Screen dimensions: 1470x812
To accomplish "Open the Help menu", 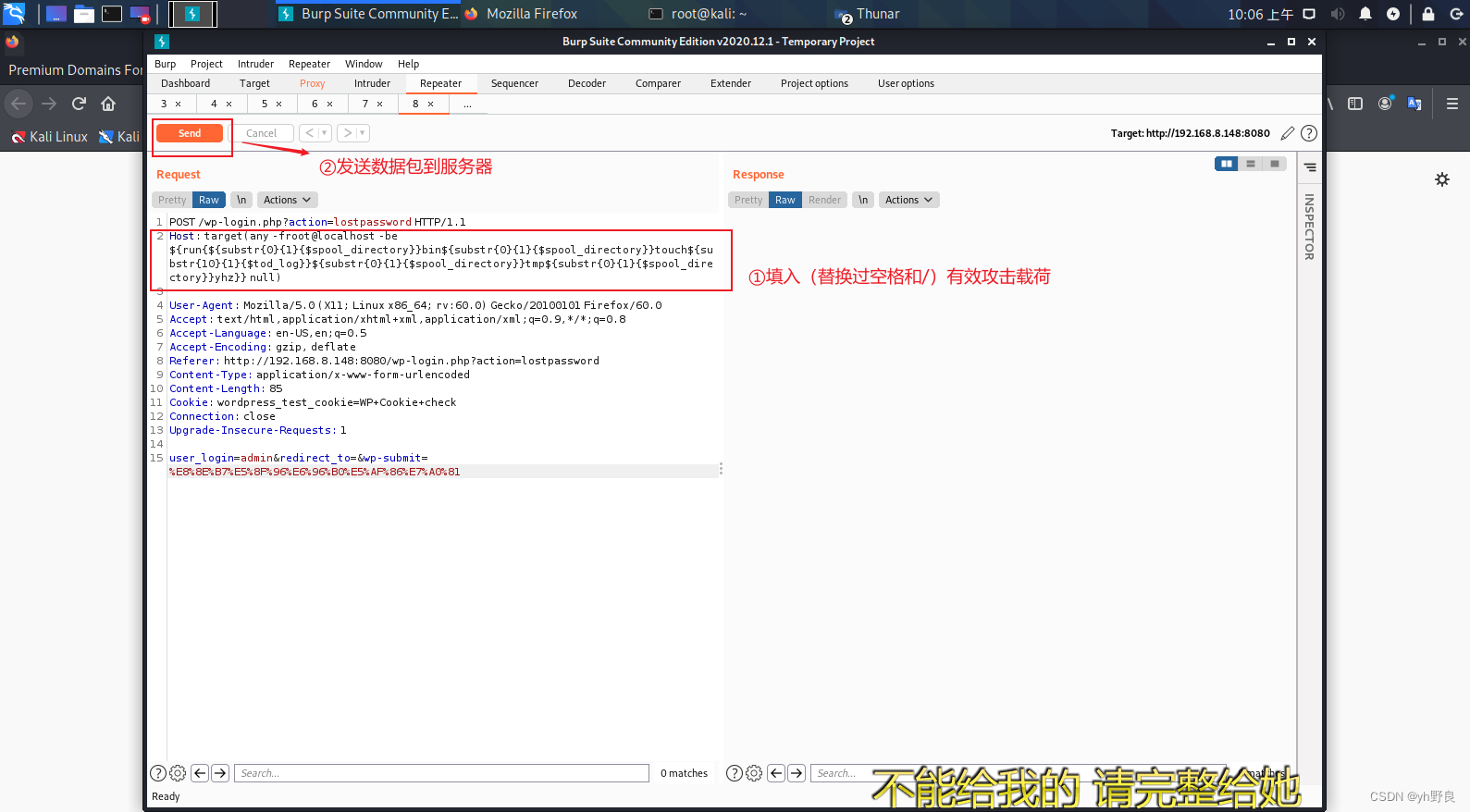I will pyautogui.click(x=409, y=64).
